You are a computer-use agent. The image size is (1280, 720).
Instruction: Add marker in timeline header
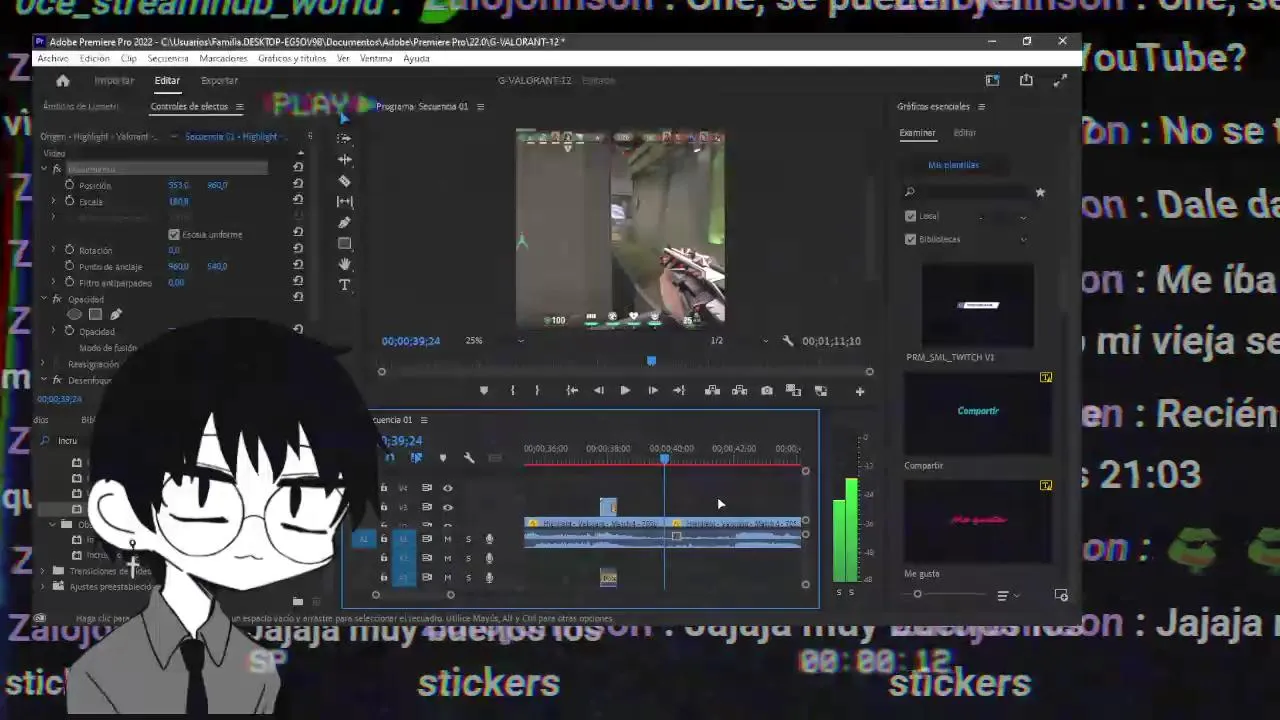click(x=443, y=458)
